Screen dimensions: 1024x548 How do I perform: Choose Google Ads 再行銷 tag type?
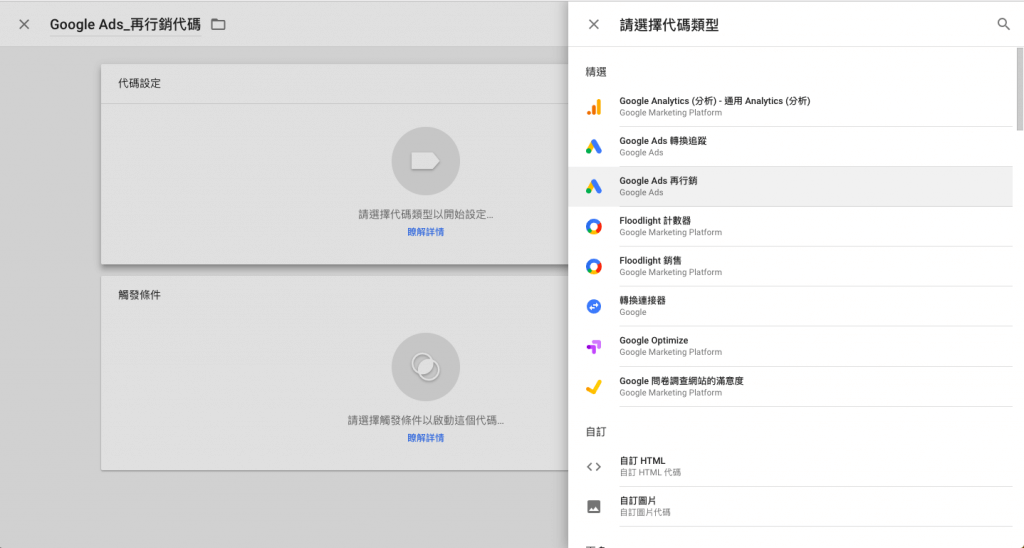[x=790, y=187]
